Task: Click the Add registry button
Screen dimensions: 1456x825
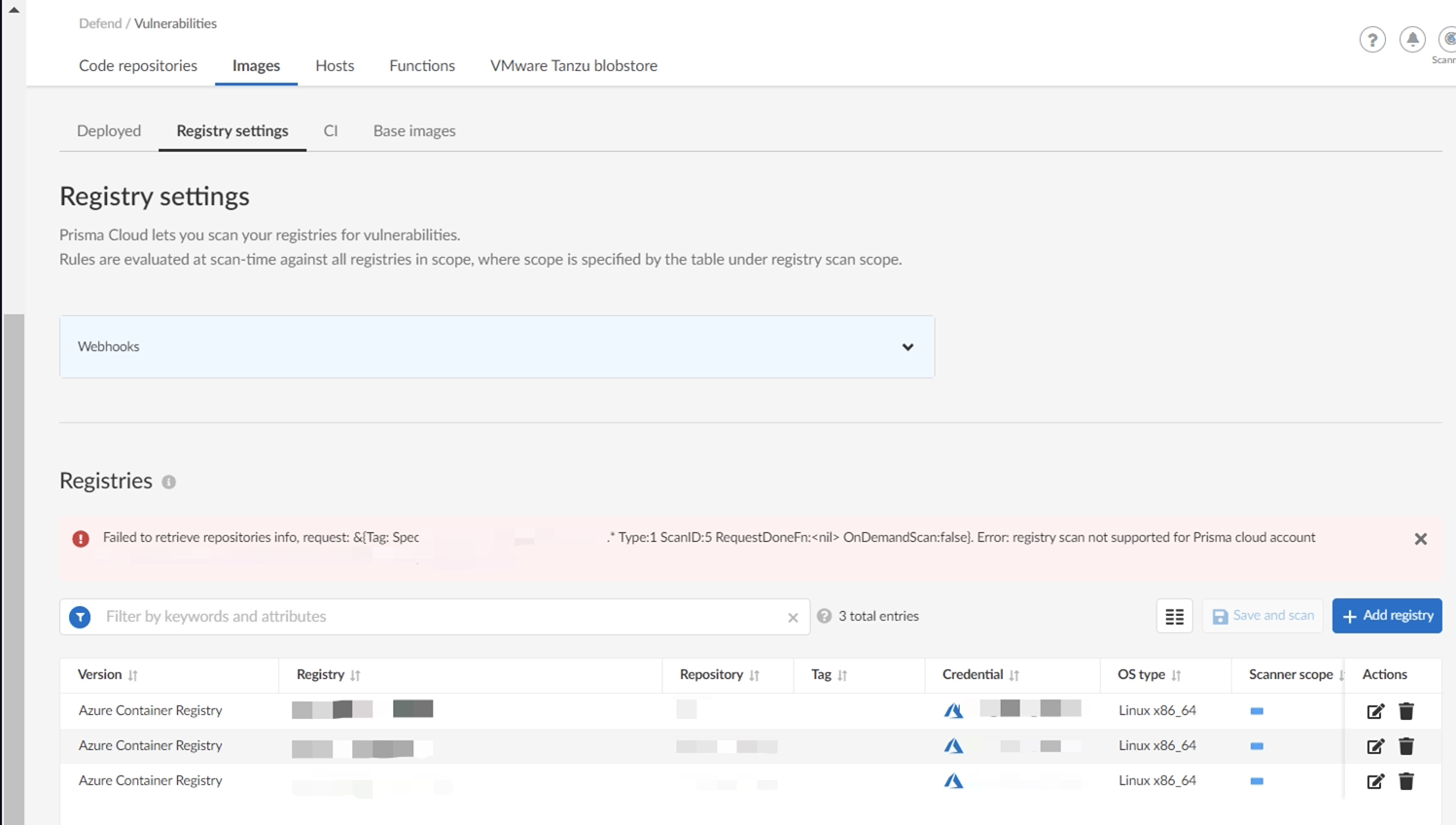Action: point(1387,616)
